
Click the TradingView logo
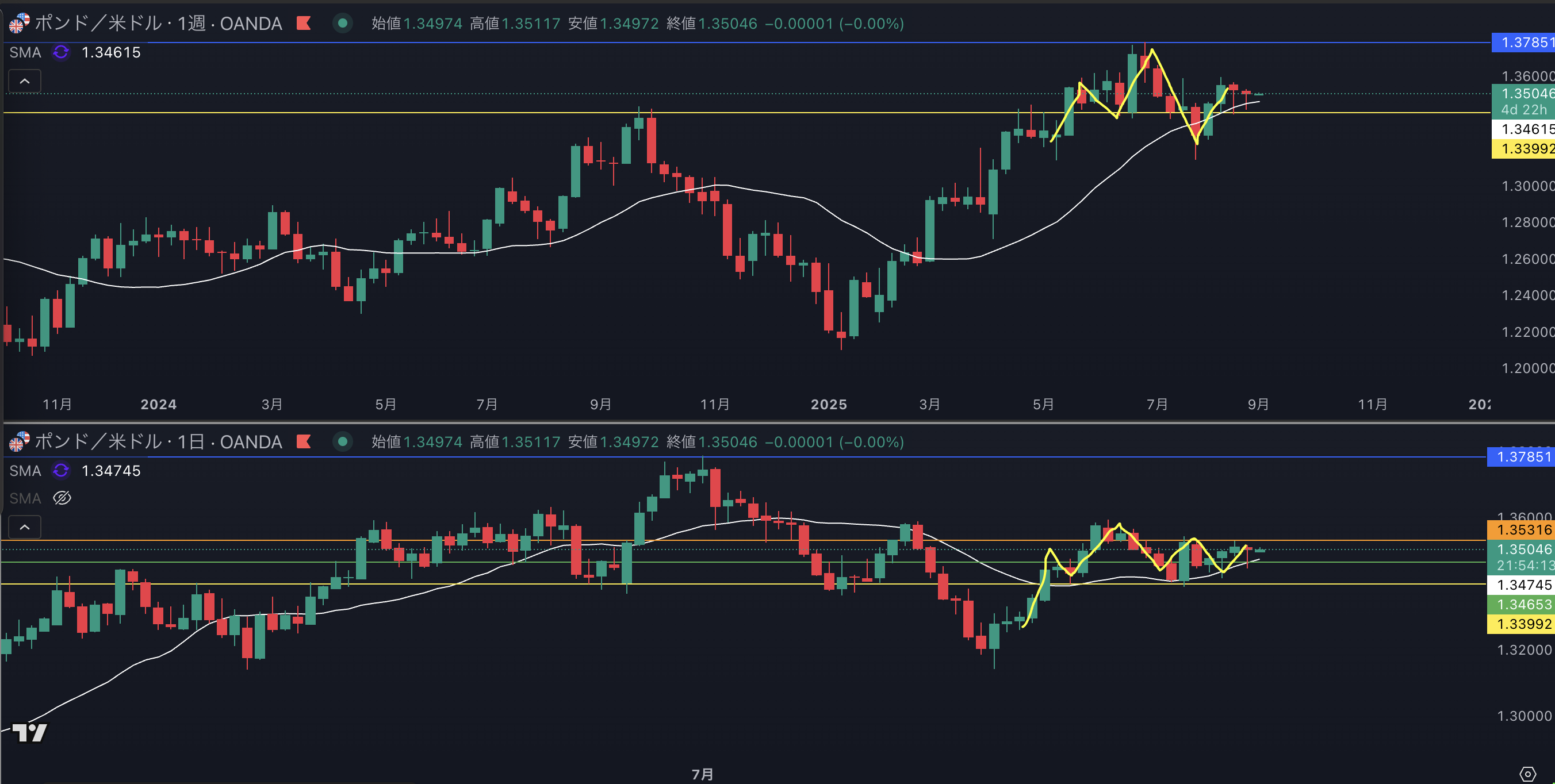[29, 732]
